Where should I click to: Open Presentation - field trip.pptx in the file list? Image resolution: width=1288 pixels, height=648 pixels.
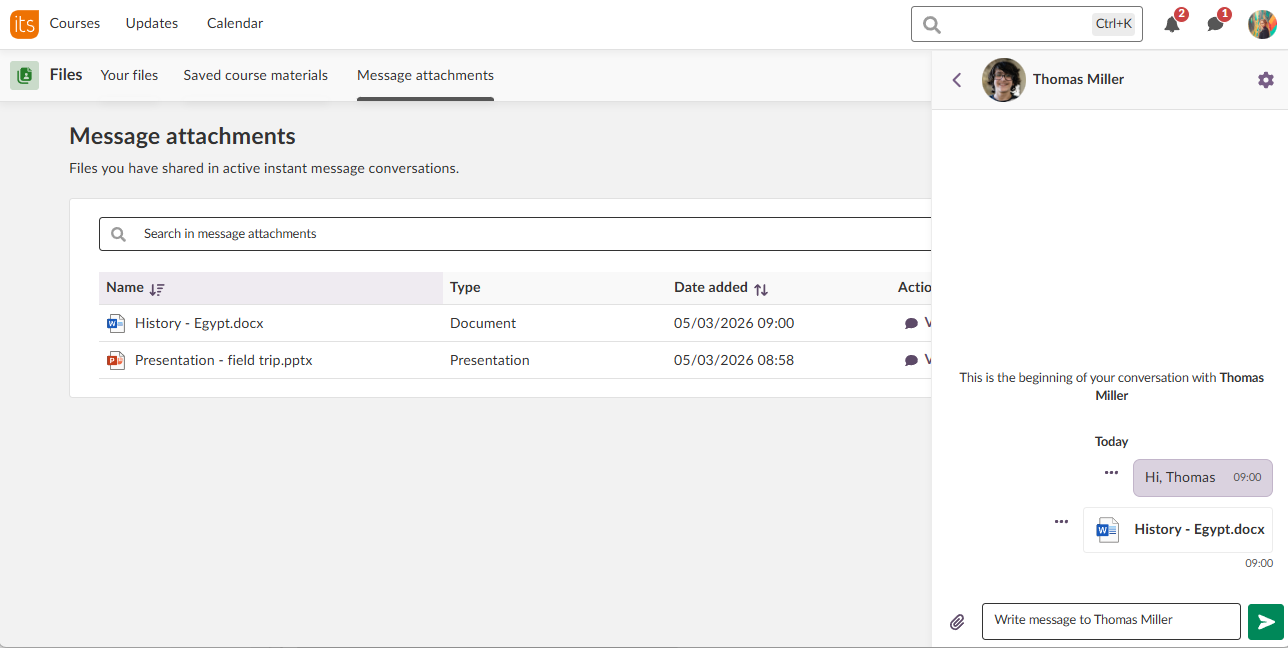click(x=223, y=360)
